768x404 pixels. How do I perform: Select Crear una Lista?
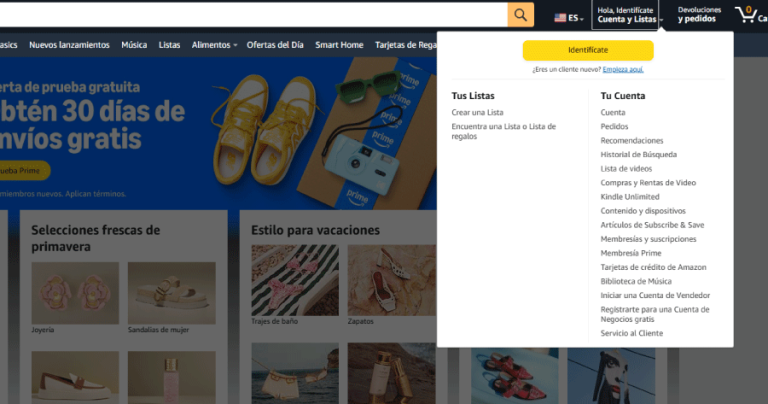(x=477, y=112)
